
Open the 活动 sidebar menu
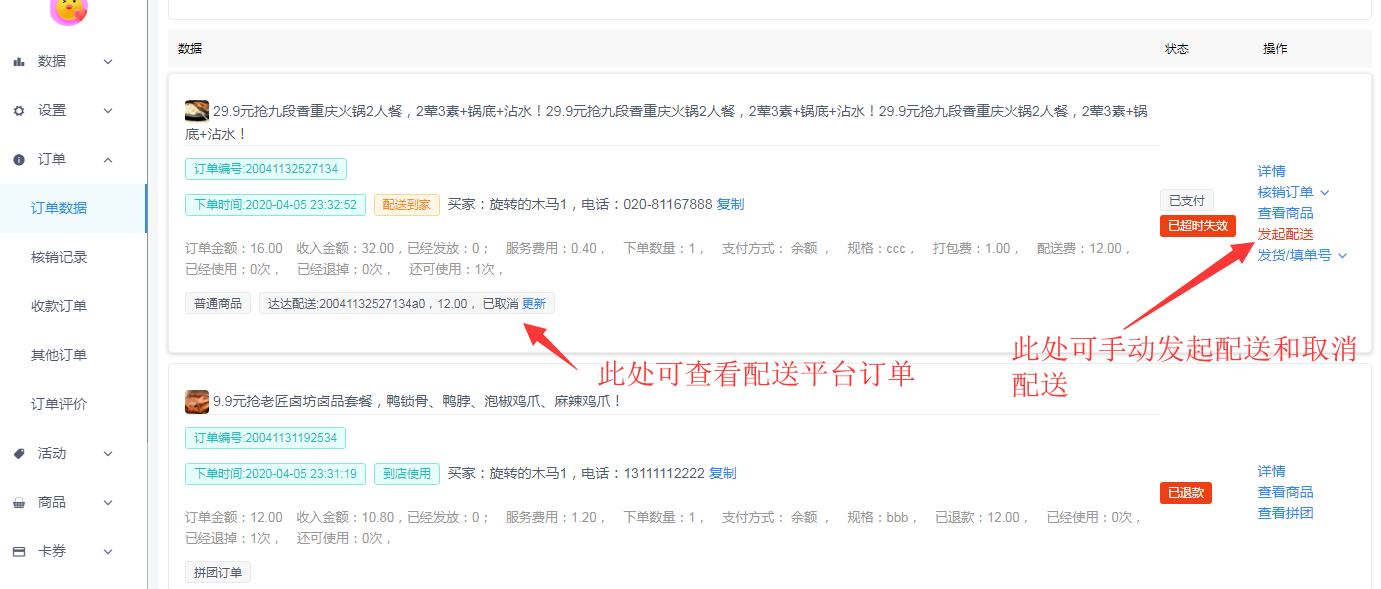point(73,454)
